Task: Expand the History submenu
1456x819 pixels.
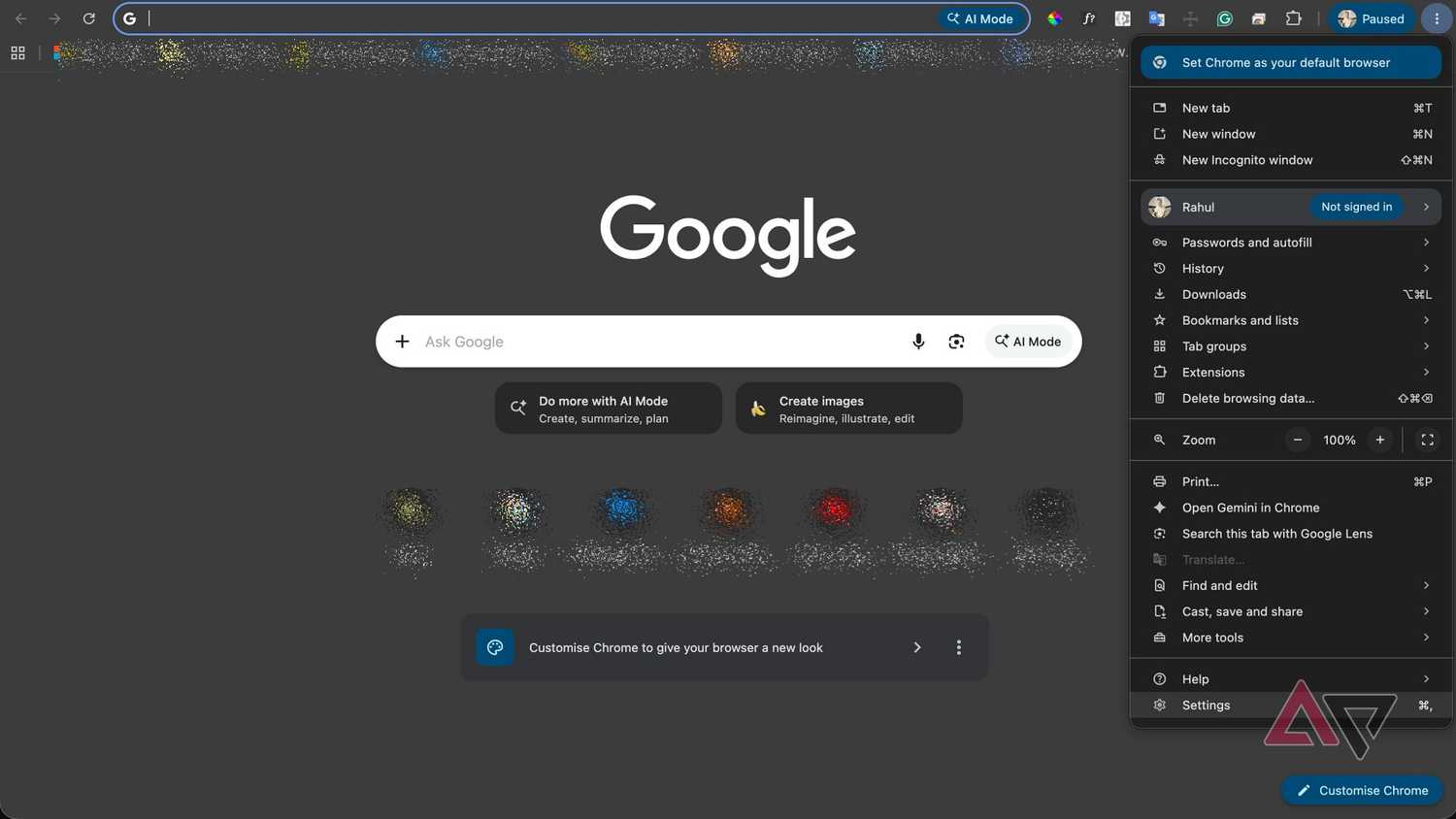Action: click(1291, 269)
